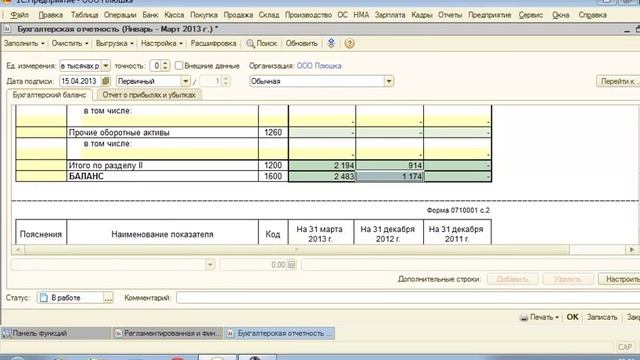Open the Производство menu
Image resolution: width=640 pixels, height=360 pixels.
click(x=308, y=15)
